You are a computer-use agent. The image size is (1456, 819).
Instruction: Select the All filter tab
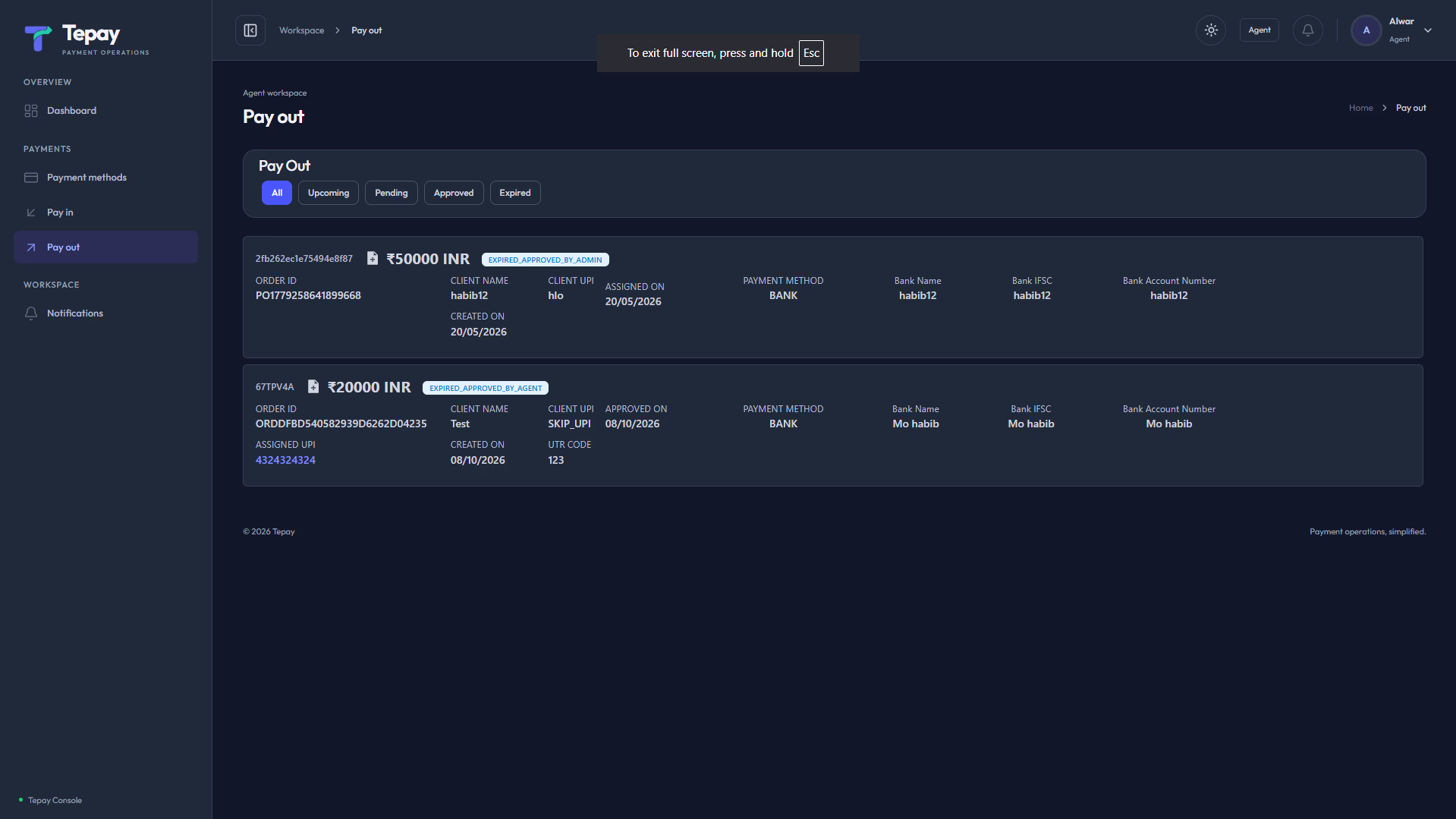(277, 193)
